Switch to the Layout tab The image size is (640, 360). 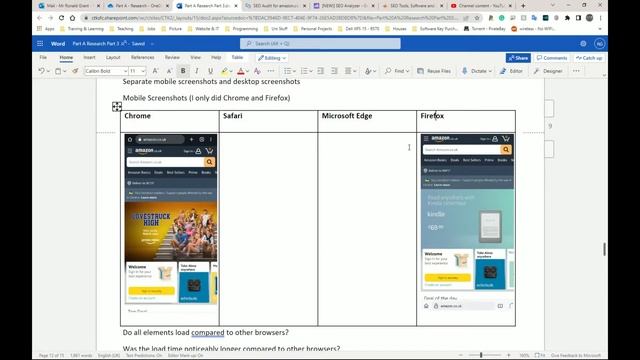[x=113, y=58]
